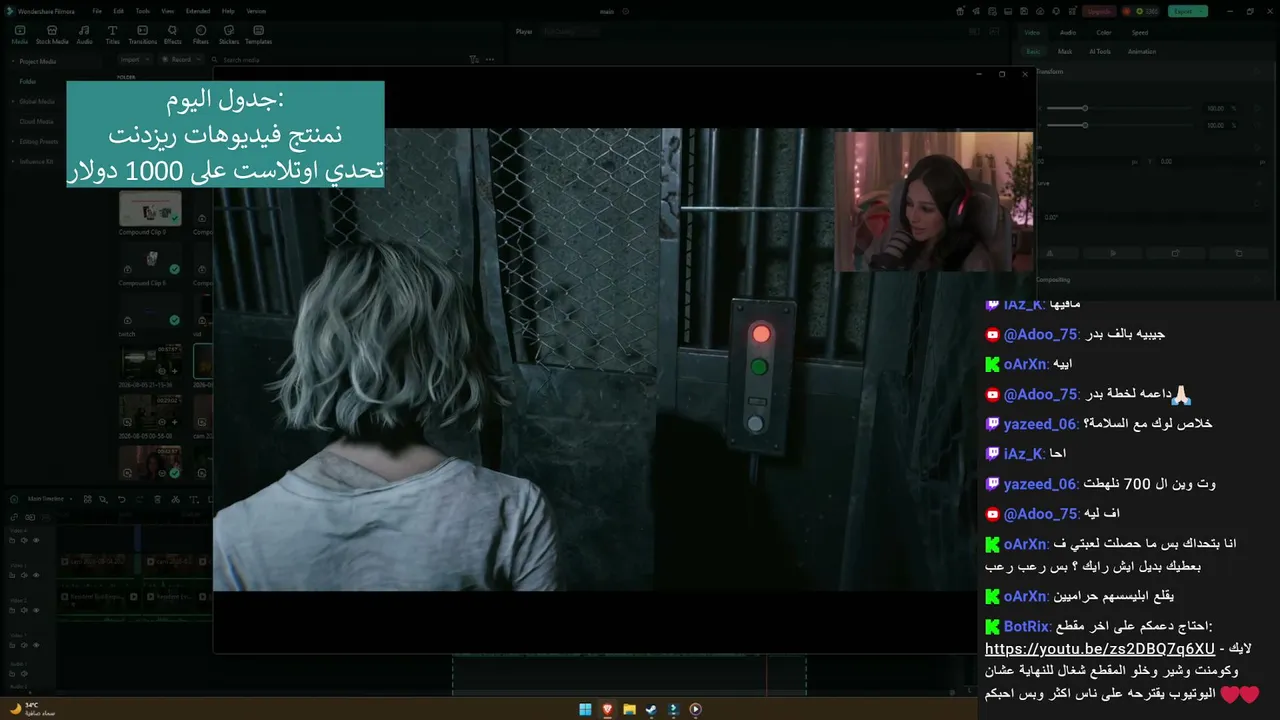This screenshot has height=720, width=1280.
Task: Open the View menu
Action: (x=167, y=11)
